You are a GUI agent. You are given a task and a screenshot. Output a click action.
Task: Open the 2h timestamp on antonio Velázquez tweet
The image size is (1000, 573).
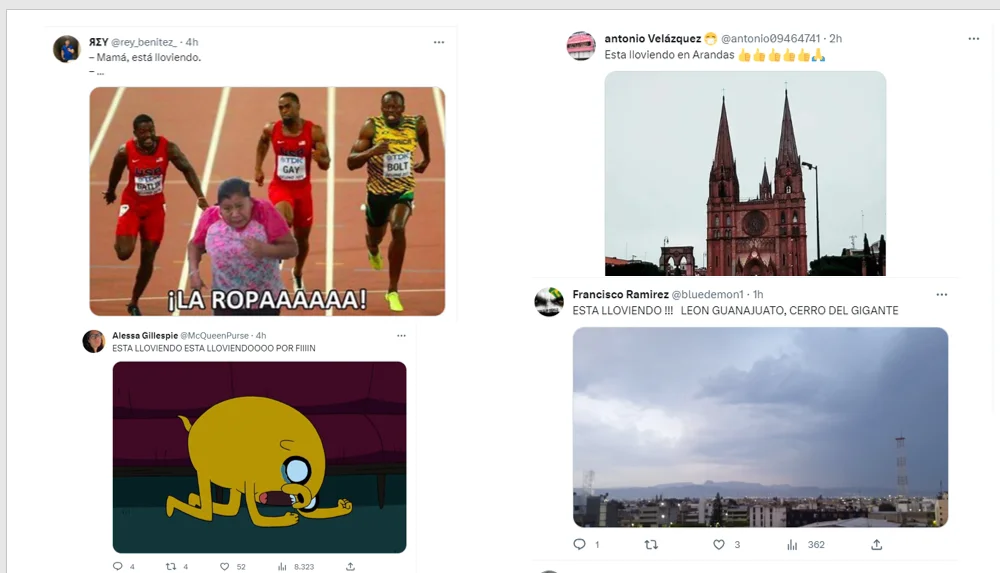[x=835, y=39]
